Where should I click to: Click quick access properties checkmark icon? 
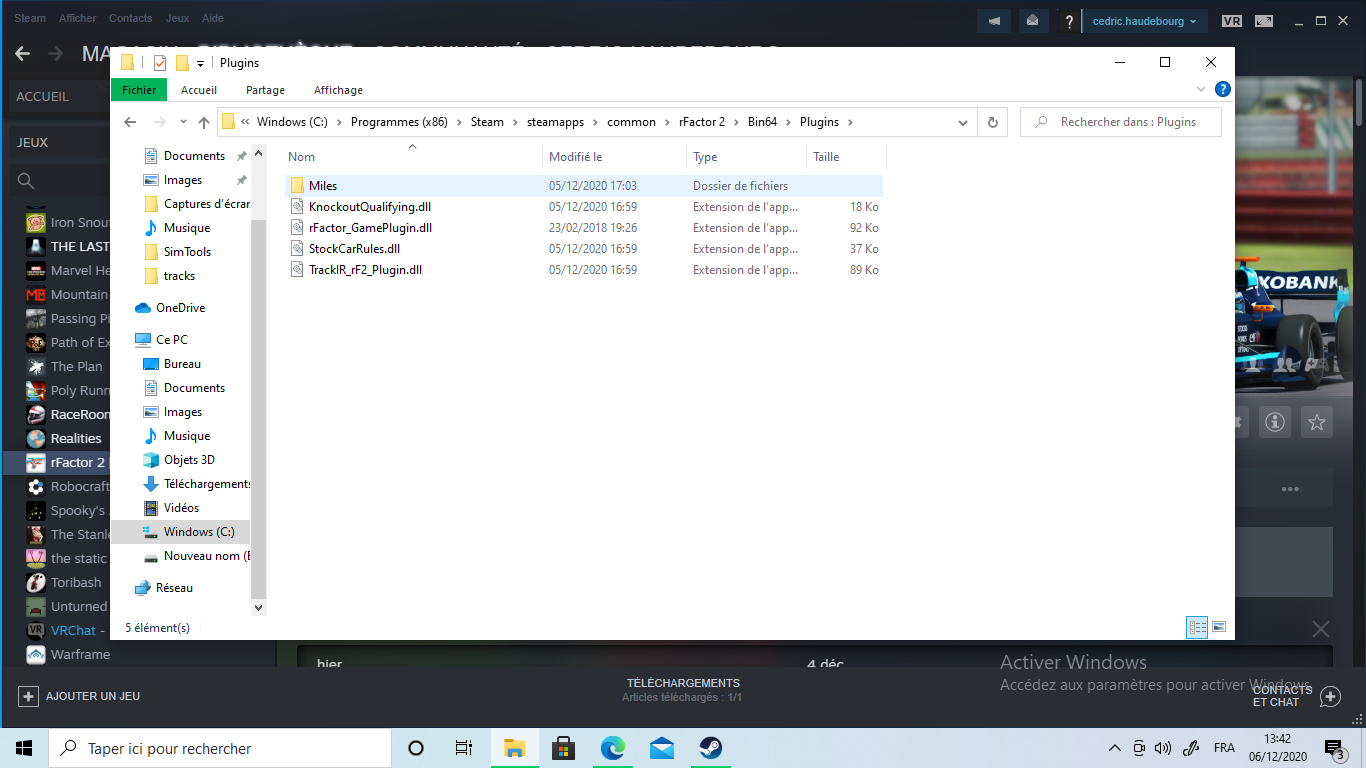point(160,63)
